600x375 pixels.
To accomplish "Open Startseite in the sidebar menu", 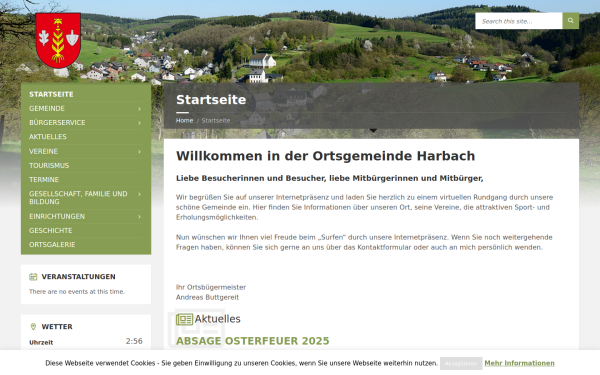I will pyautogui.click(x=51, y=94).
